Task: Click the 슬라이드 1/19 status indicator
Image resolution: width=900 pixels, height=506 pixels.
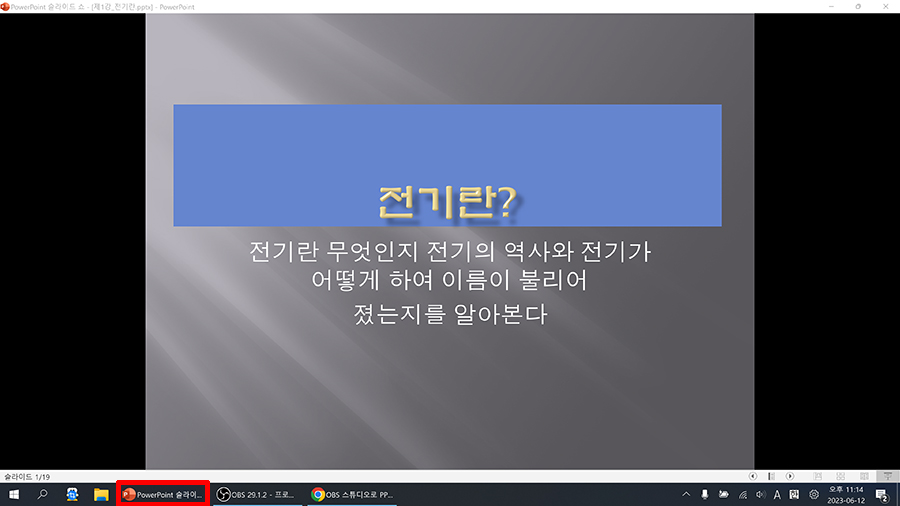Action: tap(27, 477)
